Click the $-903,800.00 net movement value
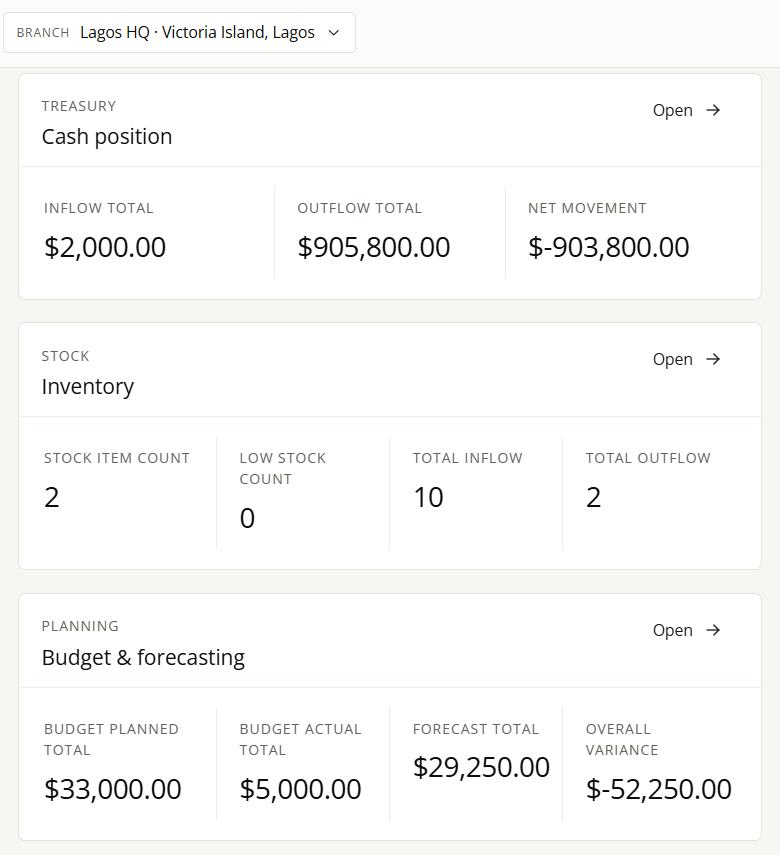 pyautogui.click(x=609, y=247)
